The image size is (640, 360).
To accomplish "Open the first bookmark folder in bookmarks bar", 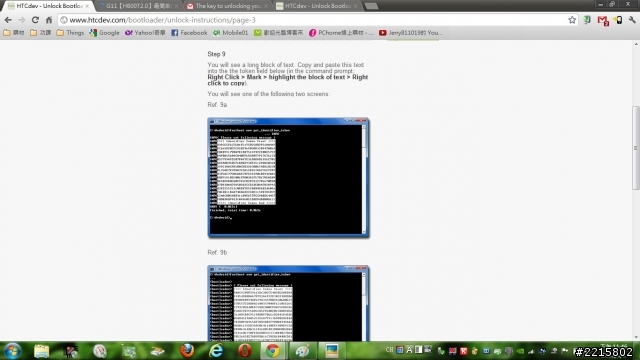I will [x=14, y=33].
